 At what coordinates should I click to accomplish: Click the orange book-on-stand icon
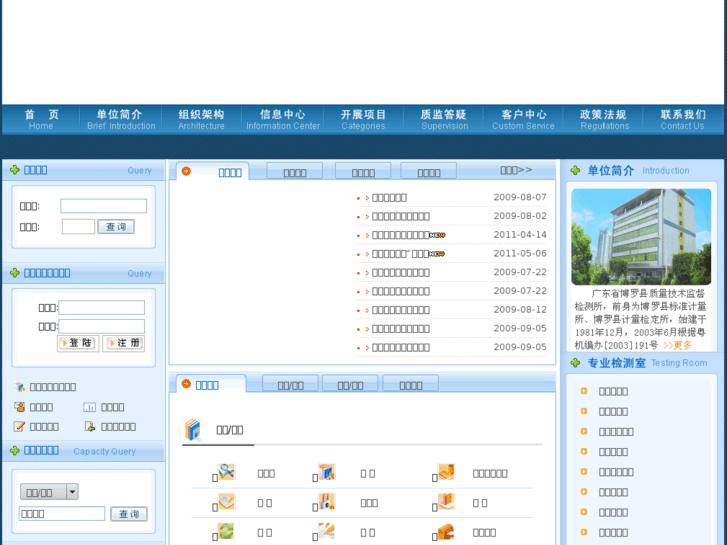(446, 501)
